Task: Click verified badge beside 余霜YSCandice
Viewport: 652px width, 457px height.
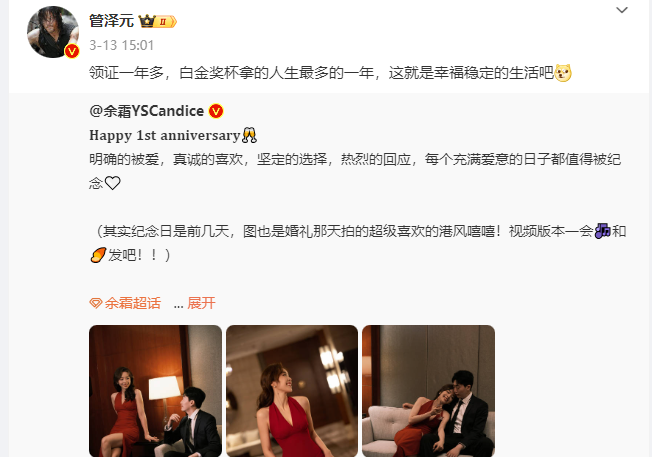Action: [x=216, y=111]
